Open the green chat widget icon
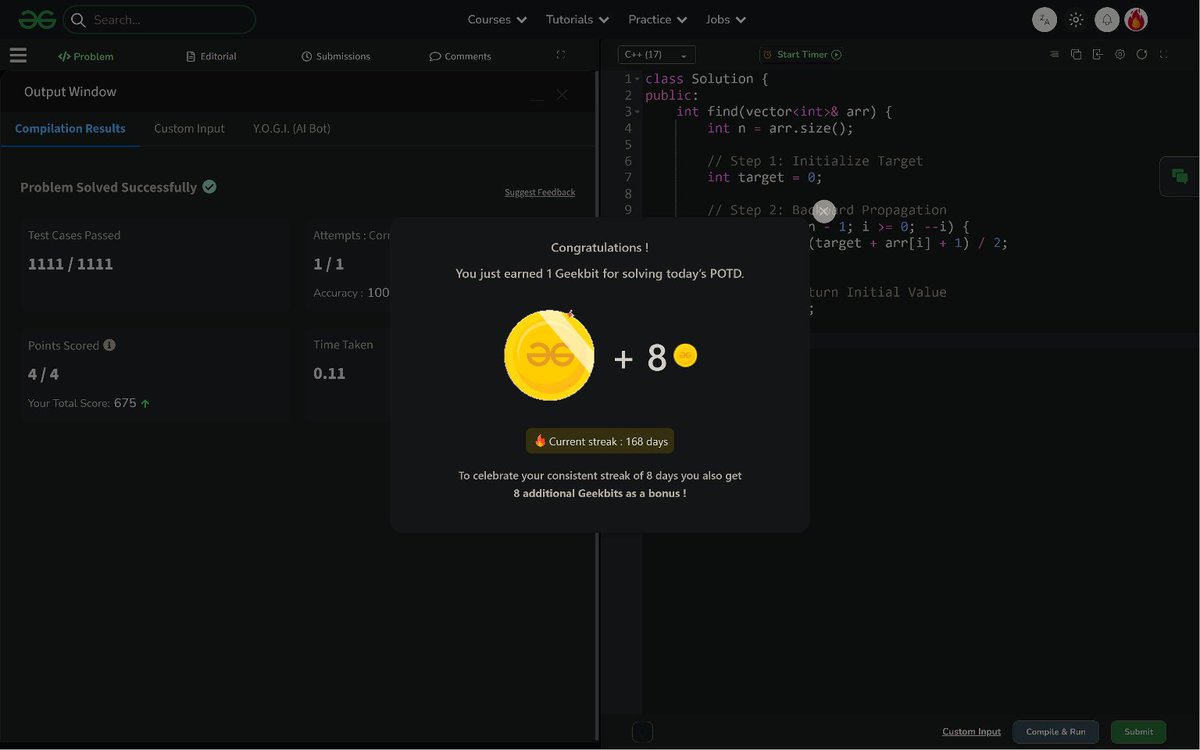 (1180, 176)
